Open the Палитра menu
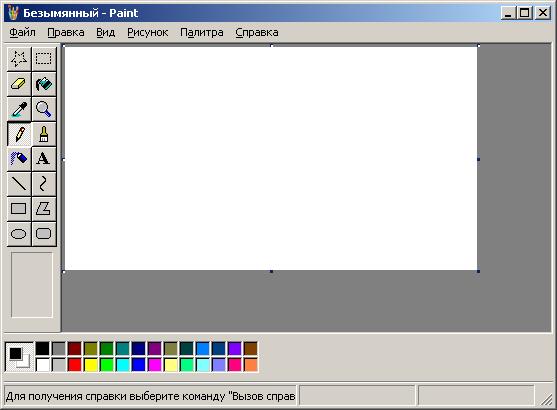Viewport: 557px width, 410px height. tap(202, 32)
